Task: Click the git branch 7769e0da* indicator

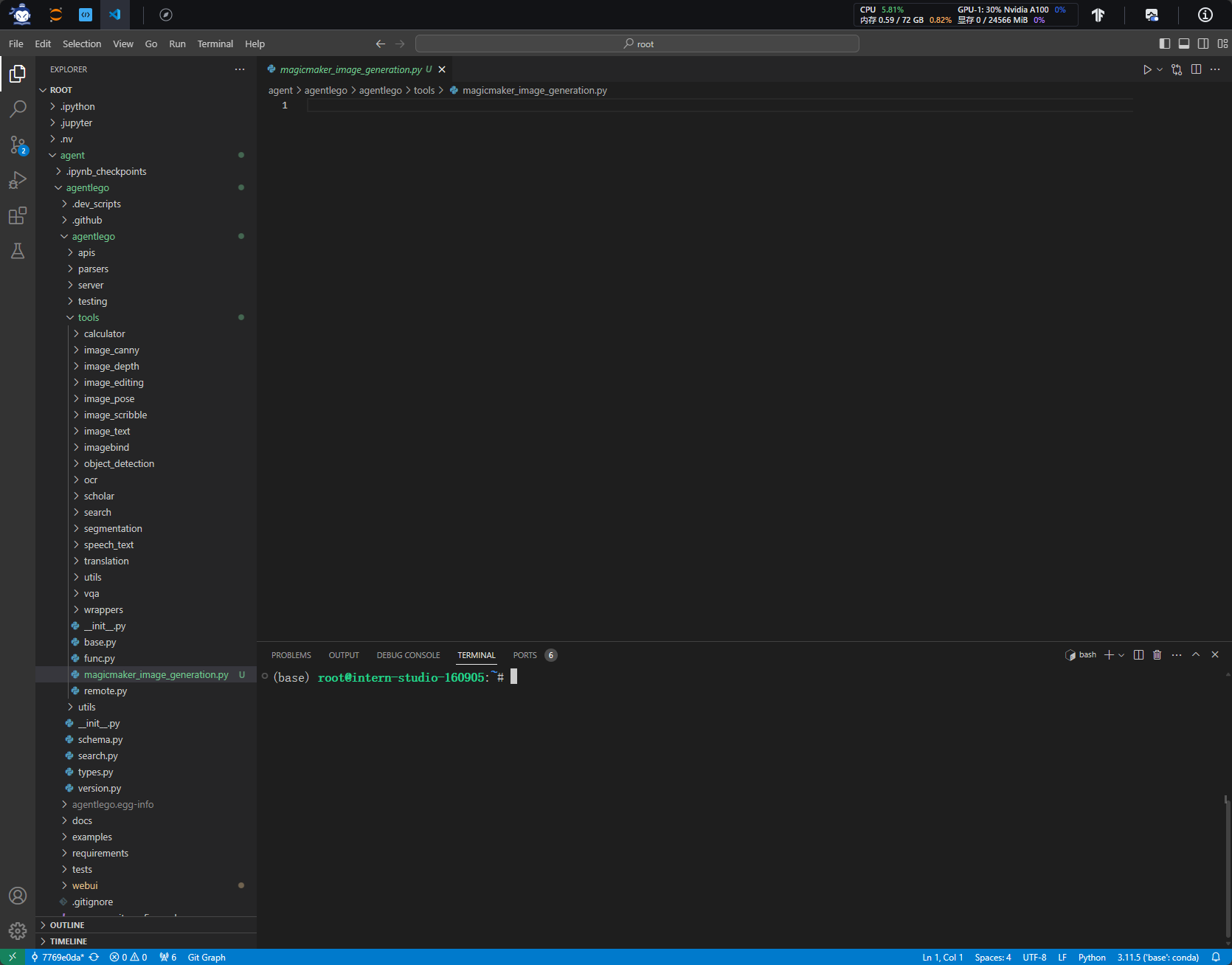Action: 58,958
